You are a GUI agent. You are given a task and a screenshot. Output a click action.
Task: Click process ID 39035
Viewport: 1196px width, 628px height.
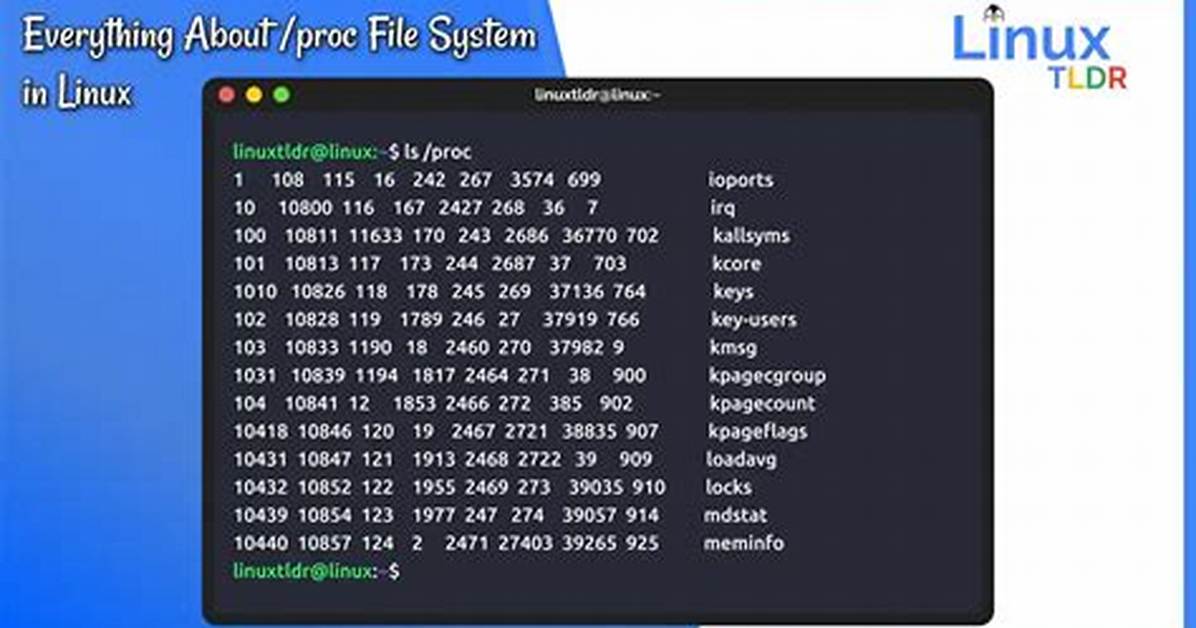point(595,487)
